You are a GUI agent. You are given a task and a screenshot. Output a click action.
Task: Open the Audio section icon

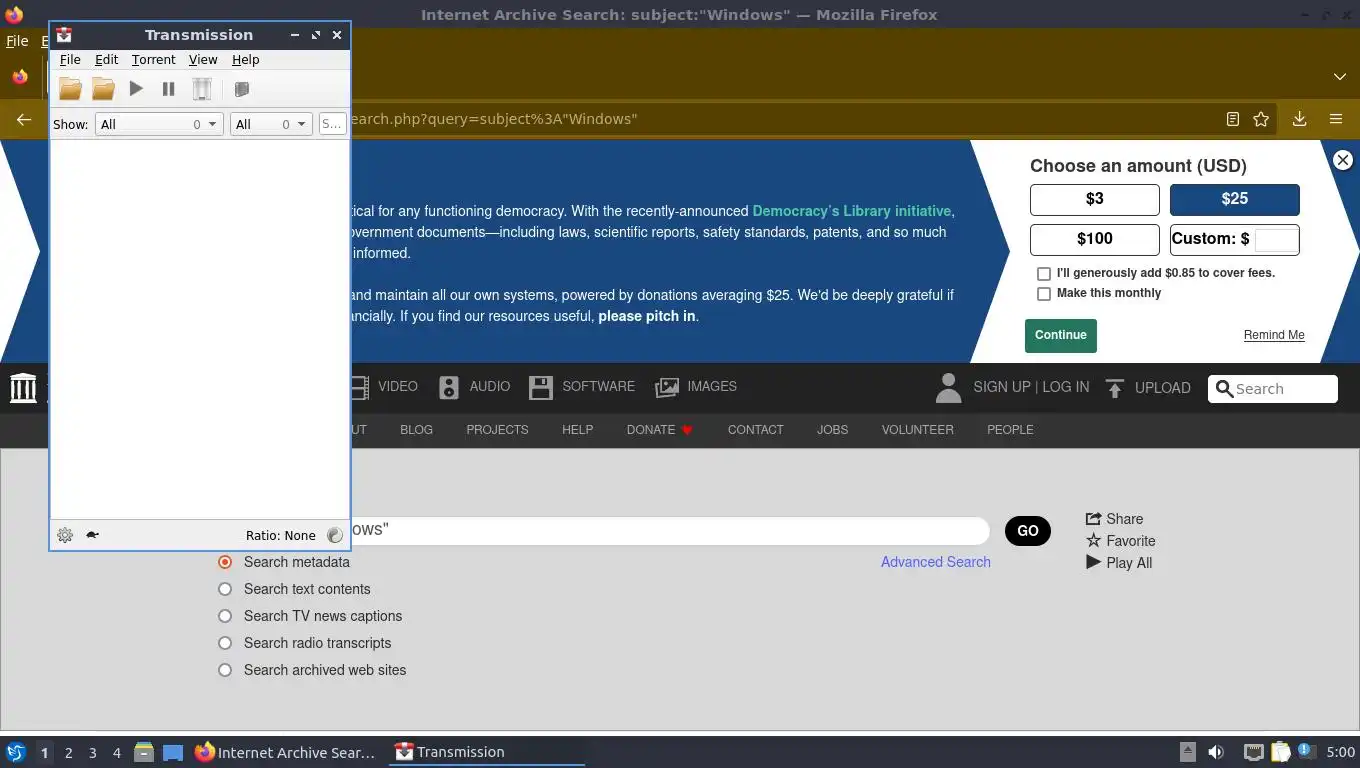point(449,387)
